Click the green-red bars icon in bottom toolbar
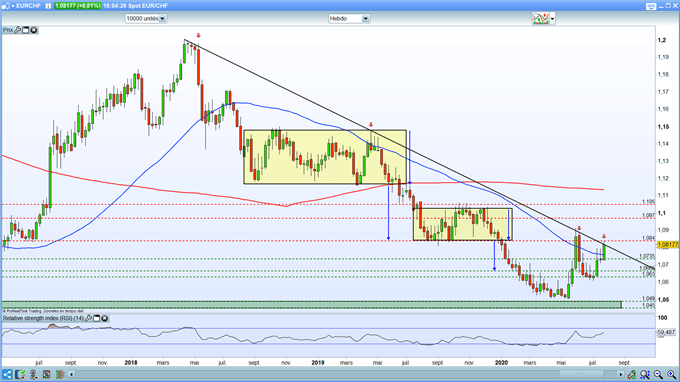The height and width of the screenshot is (382, 680). (59, 374)
